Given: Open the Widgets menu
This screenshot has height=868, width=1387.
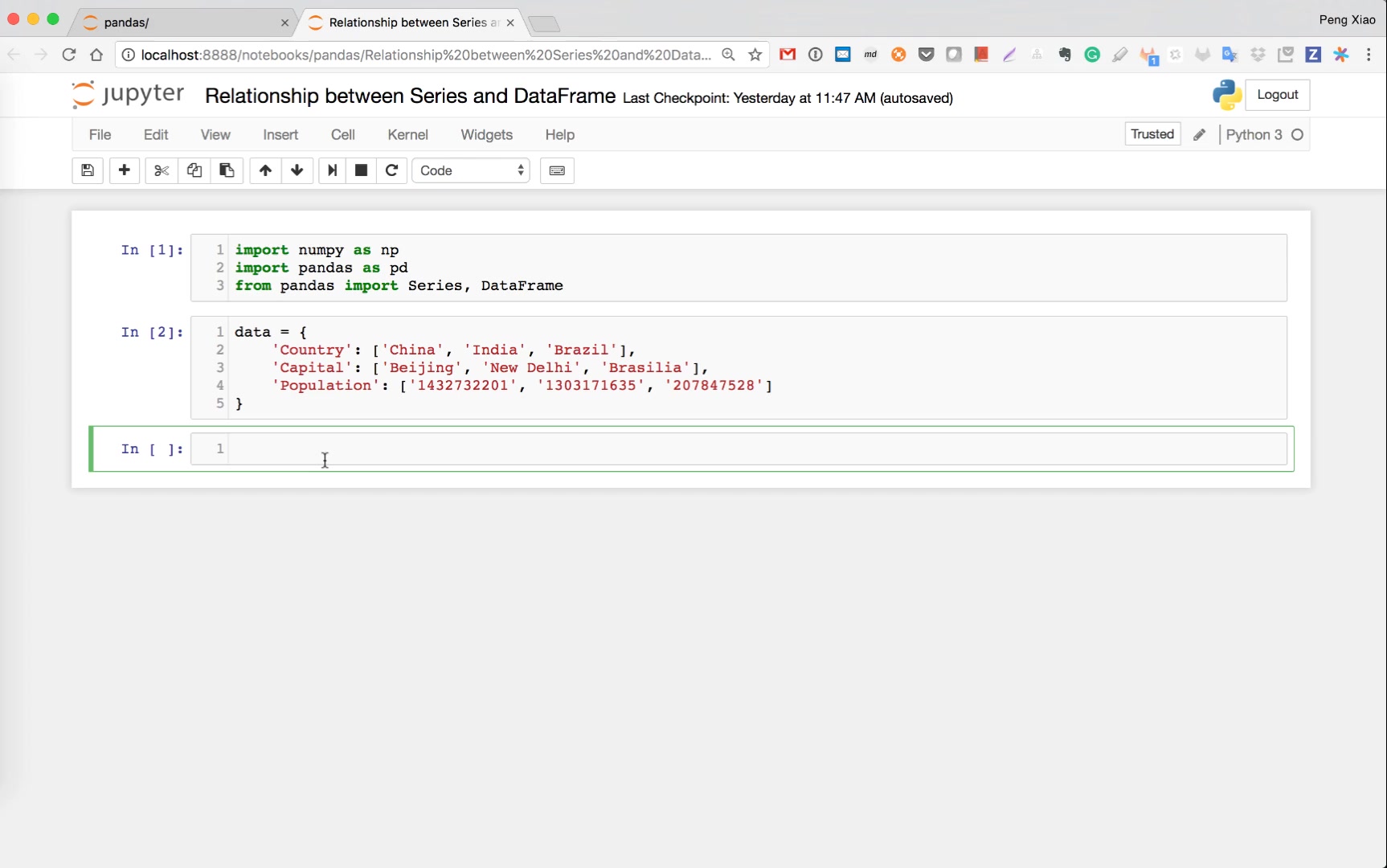Looking at the screenshot, I should (x=486, y=135).
